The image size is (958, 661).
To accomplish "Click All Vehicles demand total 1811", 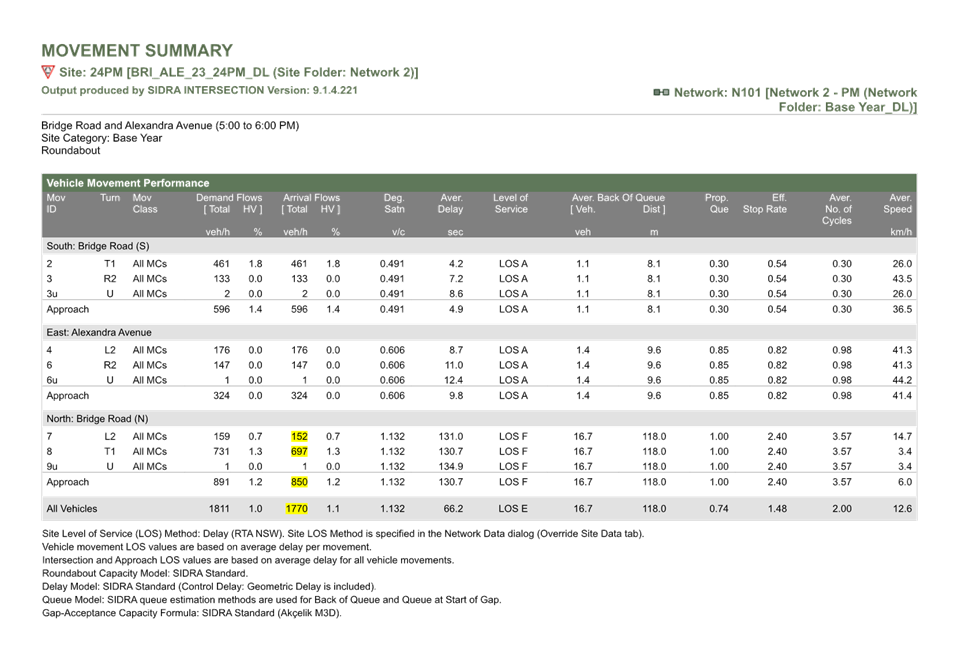I will point(219,509).
